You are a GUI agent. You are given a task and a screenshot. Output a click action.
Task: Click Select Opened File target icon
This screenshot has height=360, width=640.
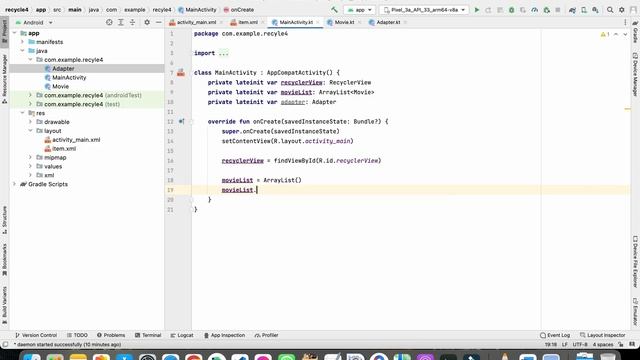coord(109,22)
